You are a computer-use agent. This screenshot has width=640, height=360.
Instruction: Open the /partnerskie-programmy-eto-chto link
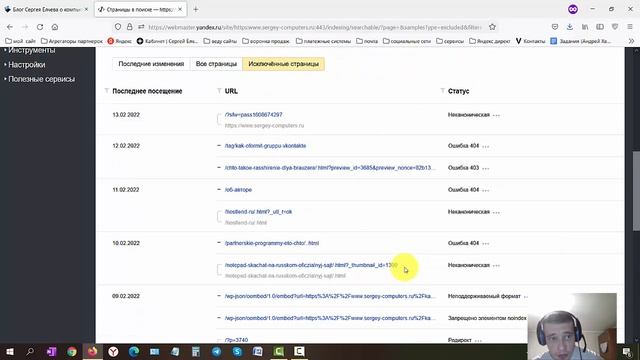pos(272,243)
